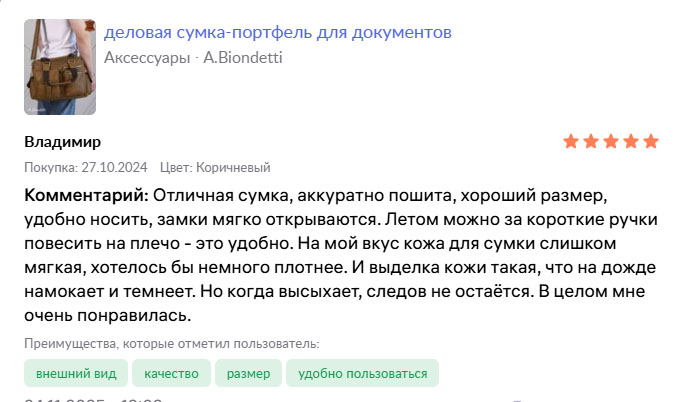Viewport: 683px width, 402px height.
Task: Click the third rating star
Action: tap(611, 141)
